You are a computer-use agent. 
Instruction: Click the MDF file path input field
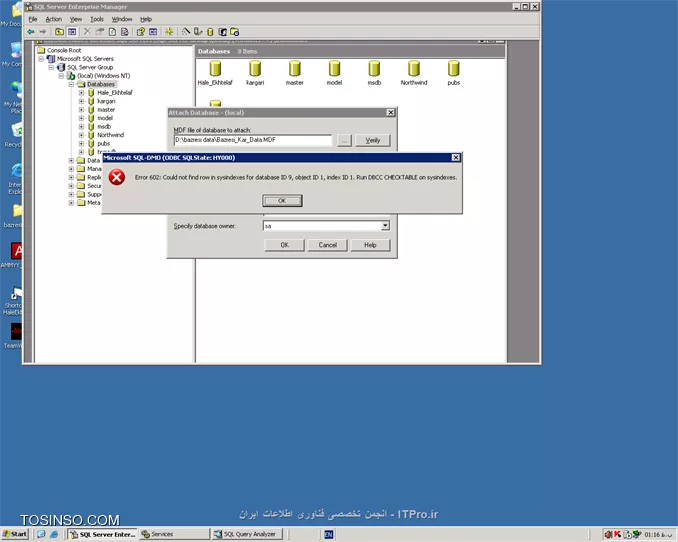[253, 140]
